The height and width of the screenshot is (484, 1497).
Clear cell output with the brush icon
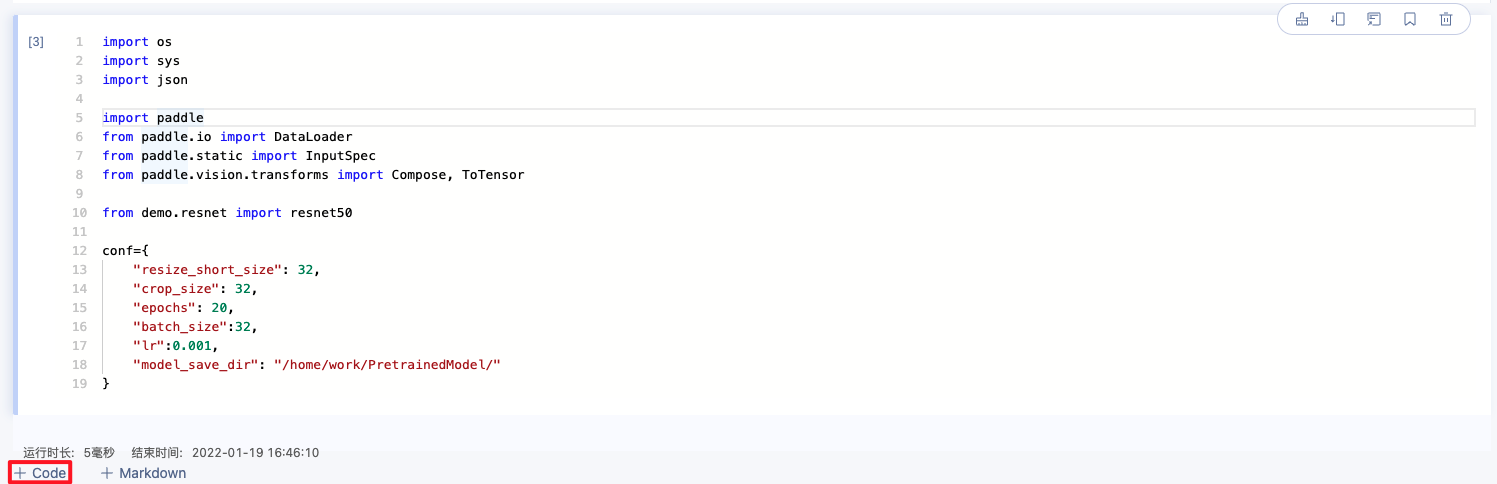(x=1302, y=19)
